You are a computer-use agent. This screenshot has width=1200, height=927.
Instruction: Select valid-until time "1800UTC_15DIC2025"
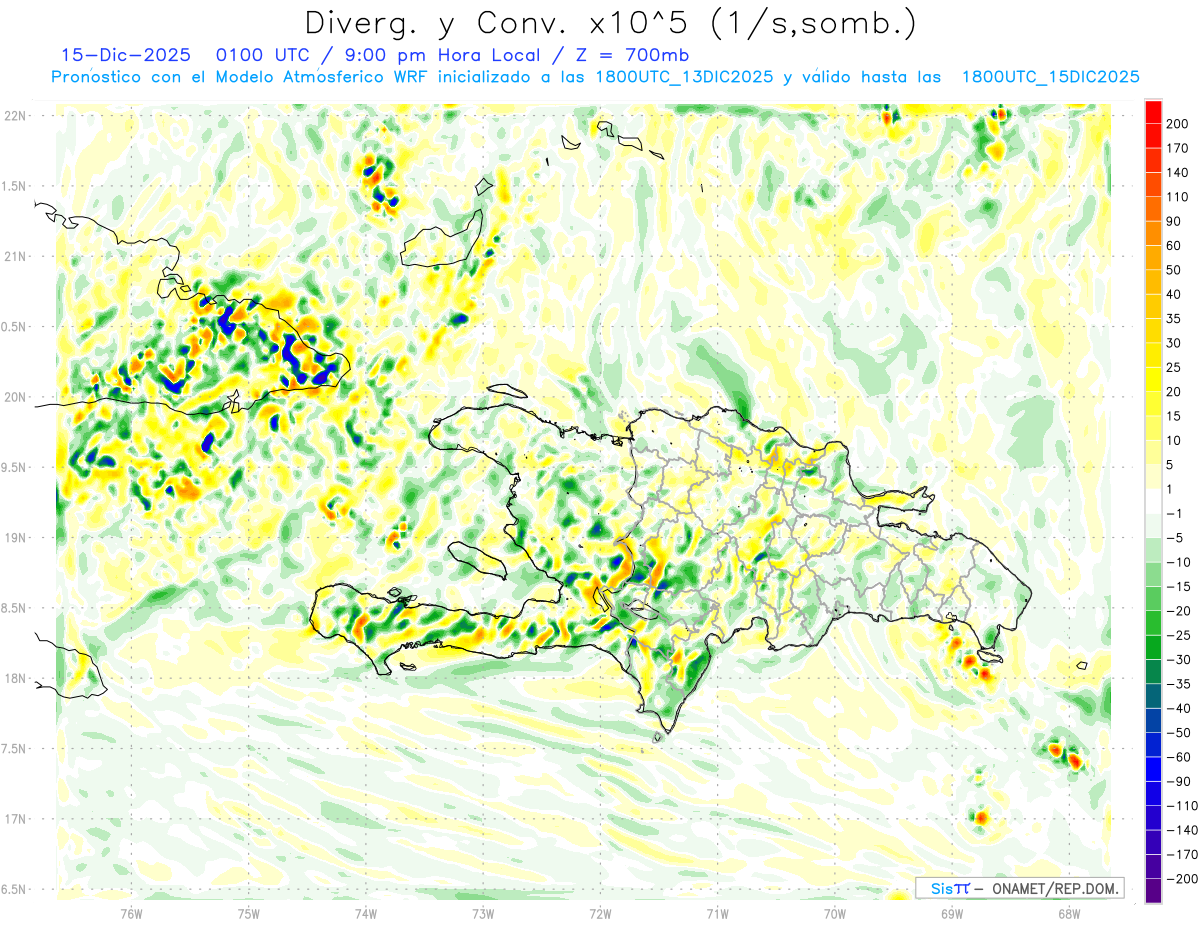point(1050,77)
